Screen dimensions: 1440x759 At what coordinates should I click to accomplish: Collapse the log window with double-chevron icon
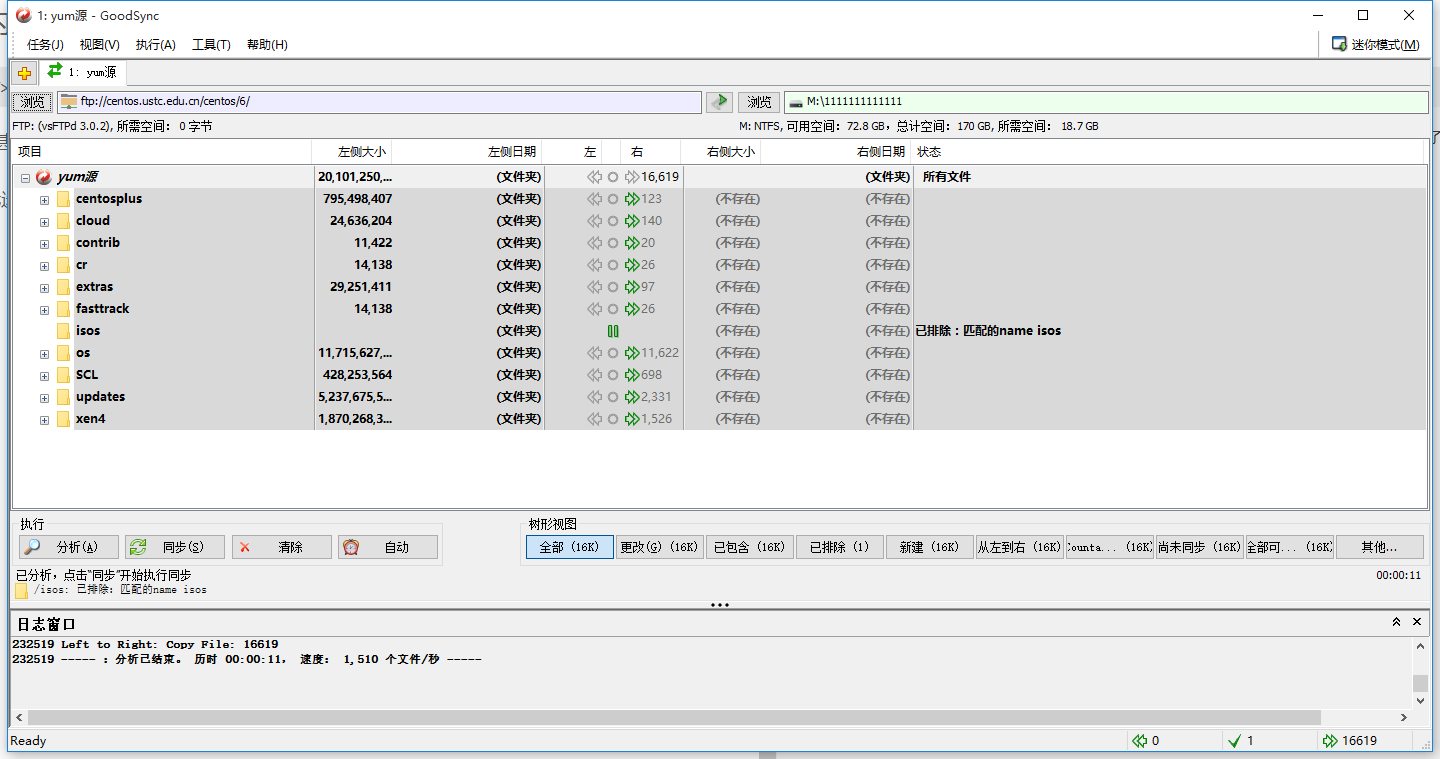1396,622
